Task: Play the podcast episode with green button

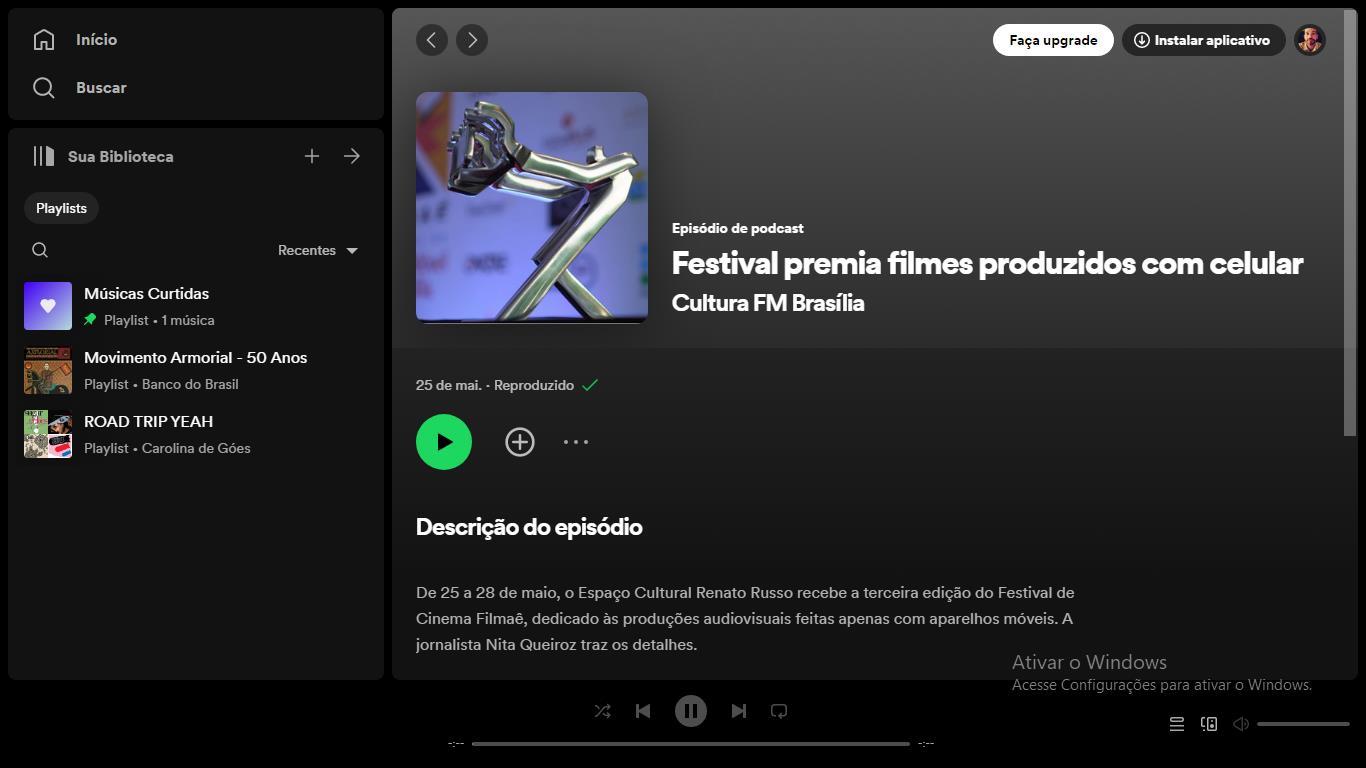Action: (x=444, y=442)
